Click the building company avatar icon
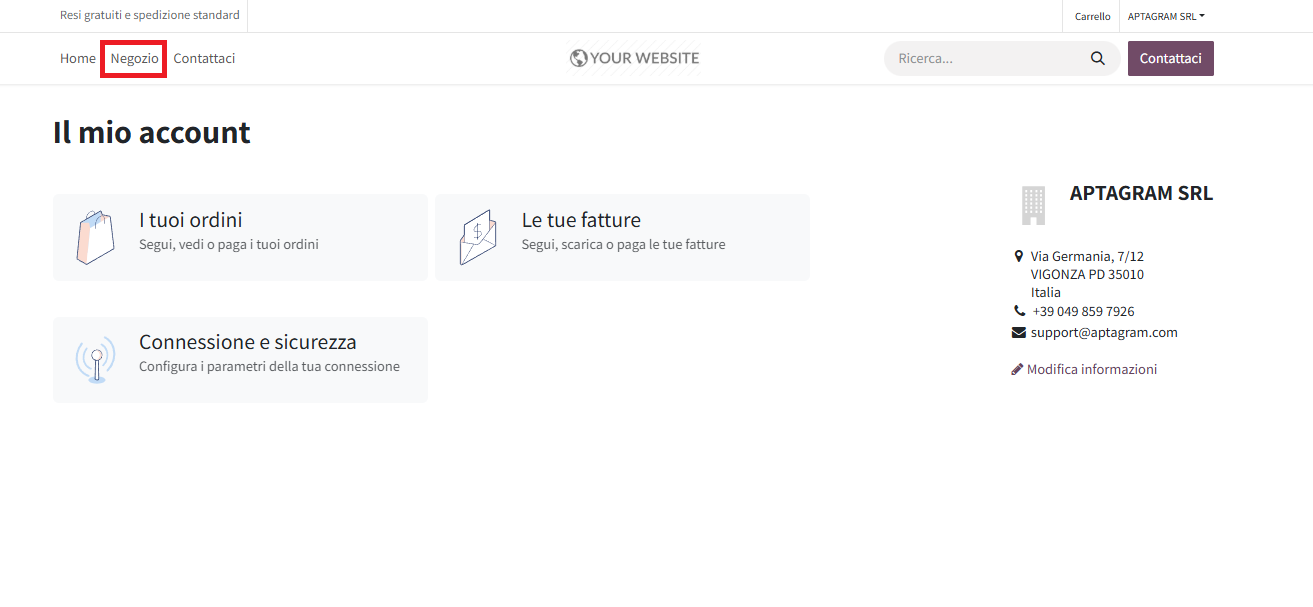The width and height of the screenshot is (1313, 607). 1033,205
